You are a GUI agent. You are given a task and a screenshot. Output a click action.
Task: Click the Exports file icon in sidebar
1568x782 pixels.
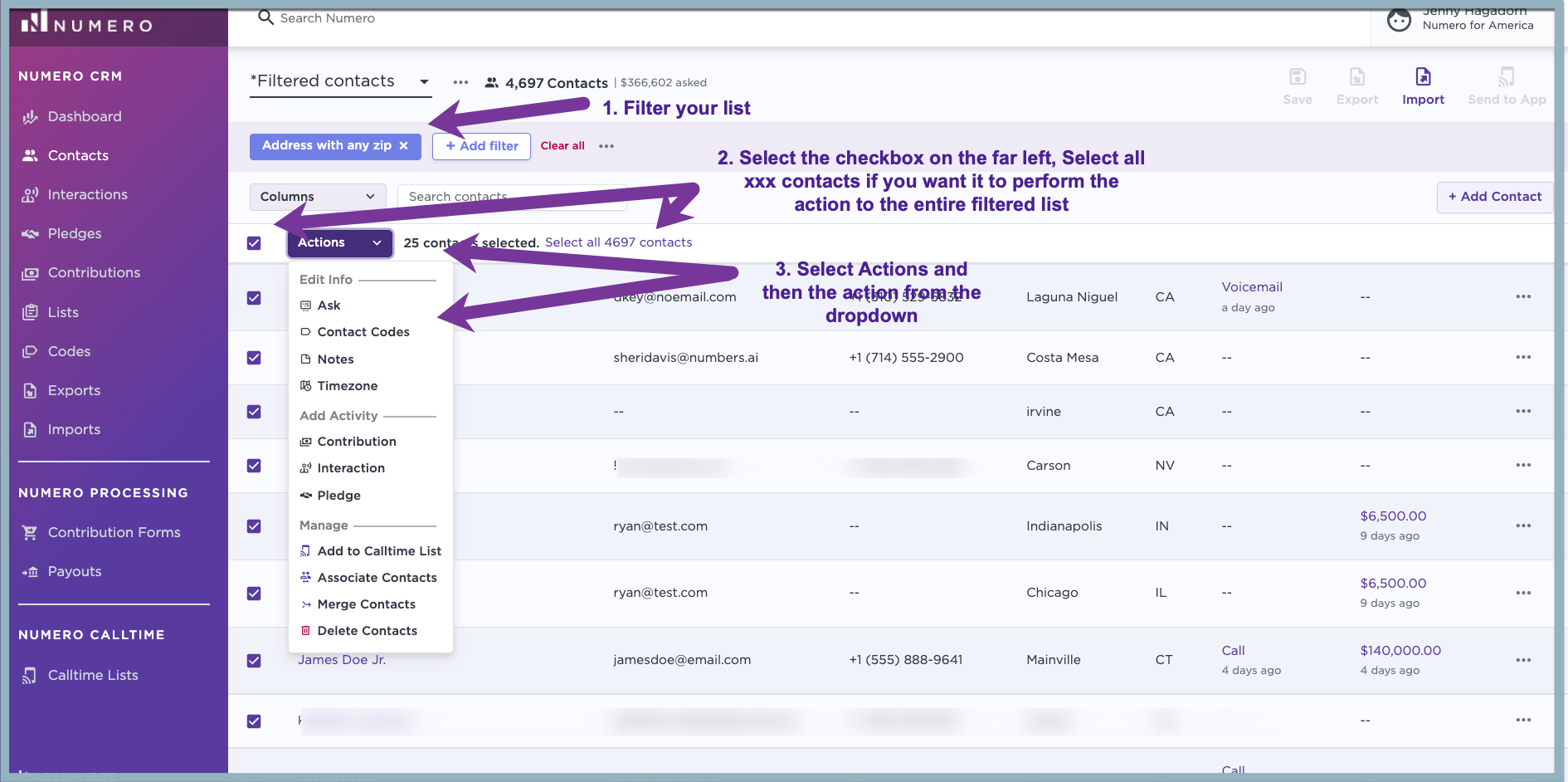tap(31, 390)
